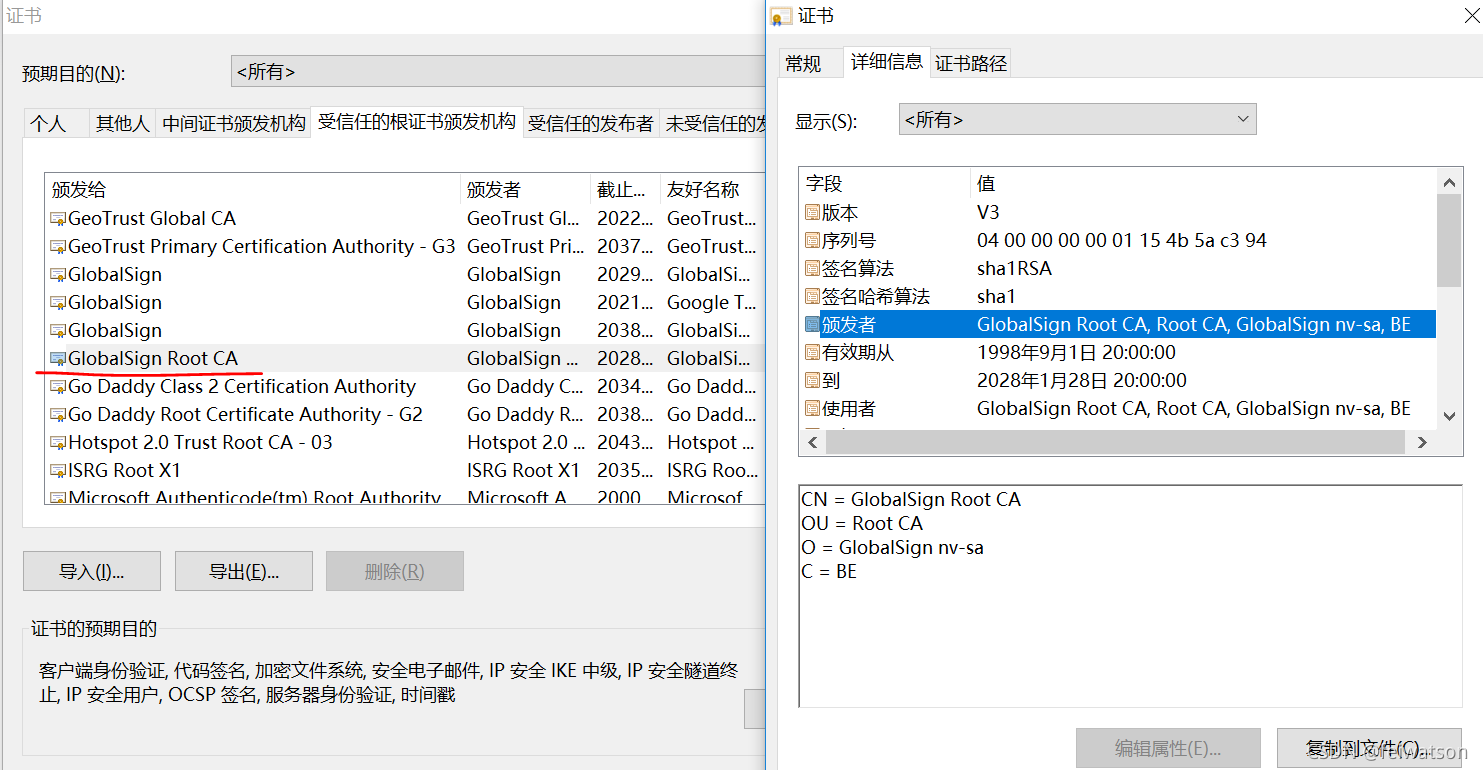Viewport: 1483px width, 770px height.
Task: Click the 版本 field icon
Action: click(x=811, y=212)
